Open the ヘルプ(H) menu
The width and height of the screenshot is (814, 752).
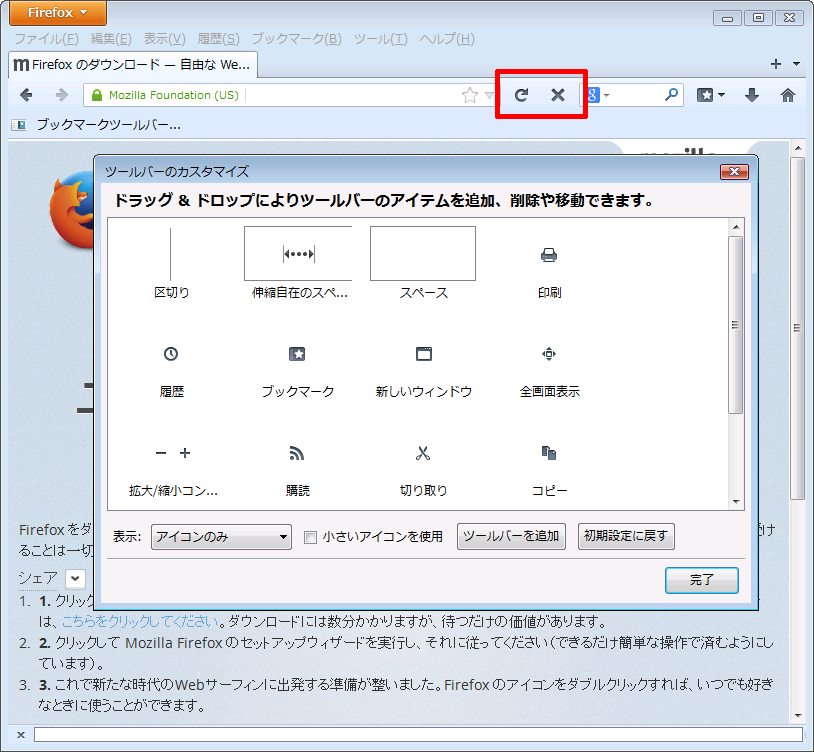click(447, 39)
